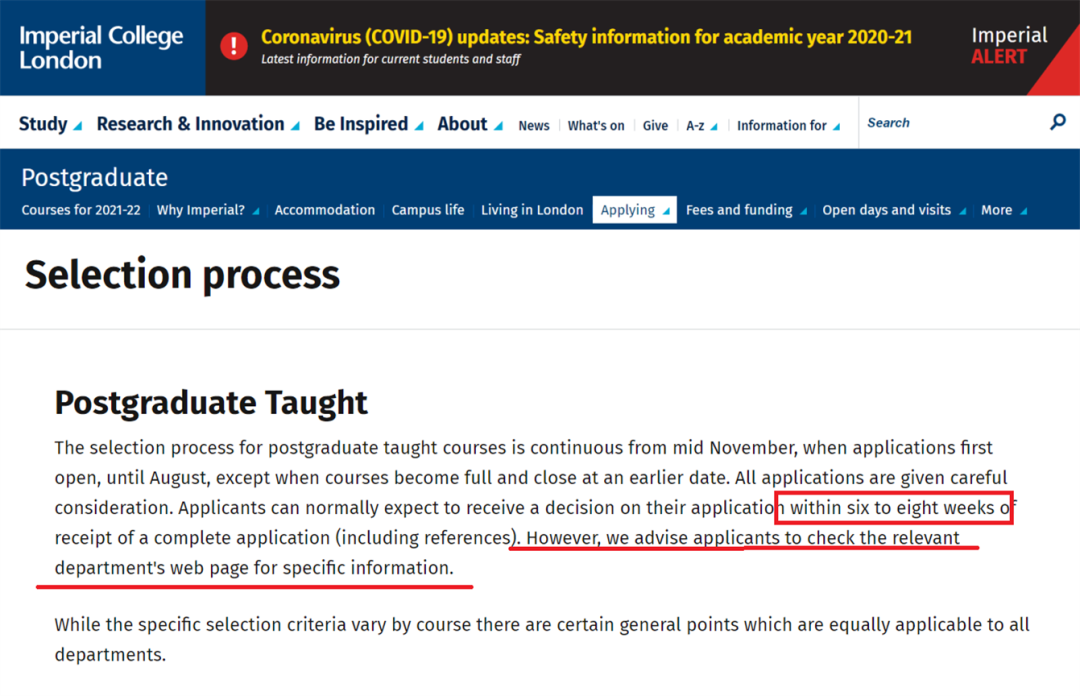Screen dimensions: 1080x696
Task: Select the Applying tab
Action: pos(634,210)
